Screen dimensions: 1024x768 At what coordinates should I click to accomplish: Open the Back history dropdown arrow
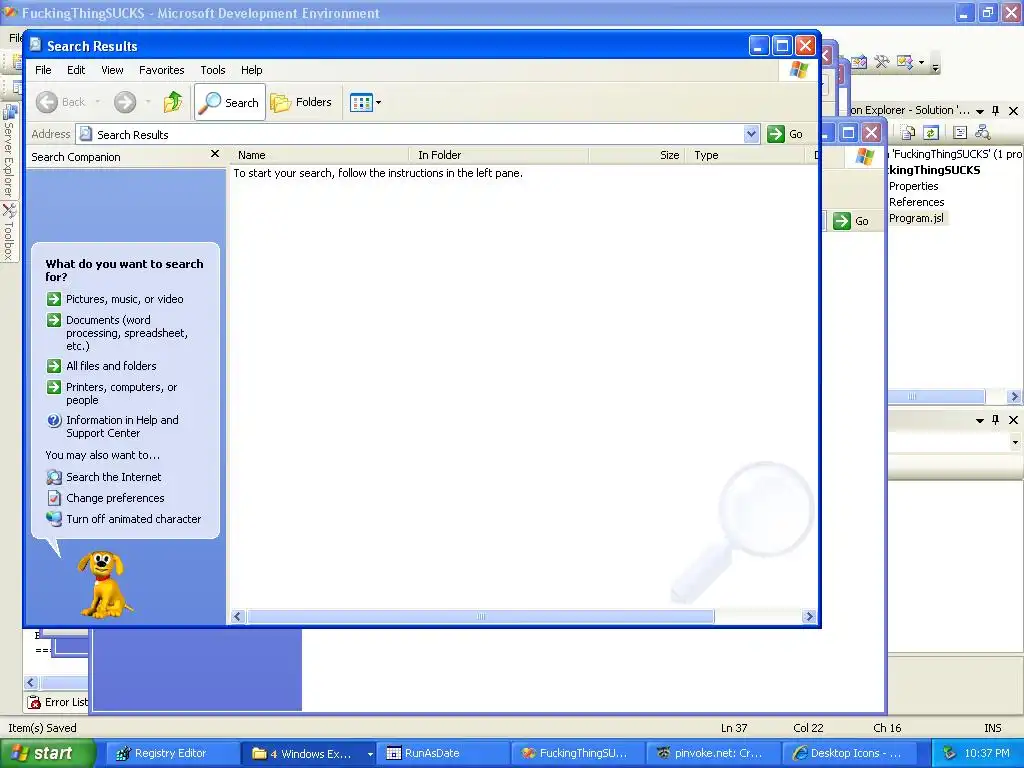[98, 102]
